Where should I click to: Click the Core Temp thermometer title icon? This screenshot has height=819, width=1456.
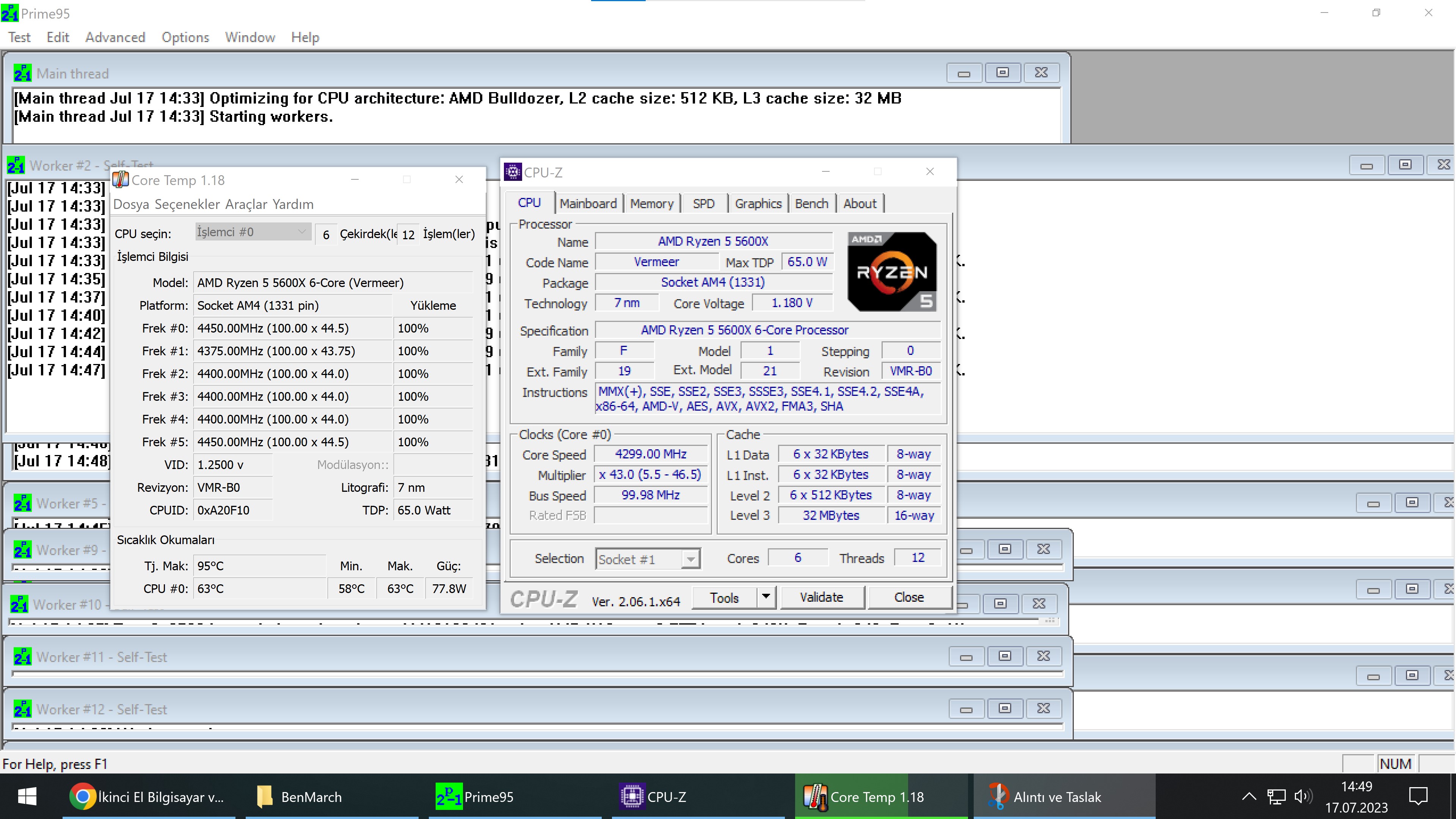coord(121,180)
